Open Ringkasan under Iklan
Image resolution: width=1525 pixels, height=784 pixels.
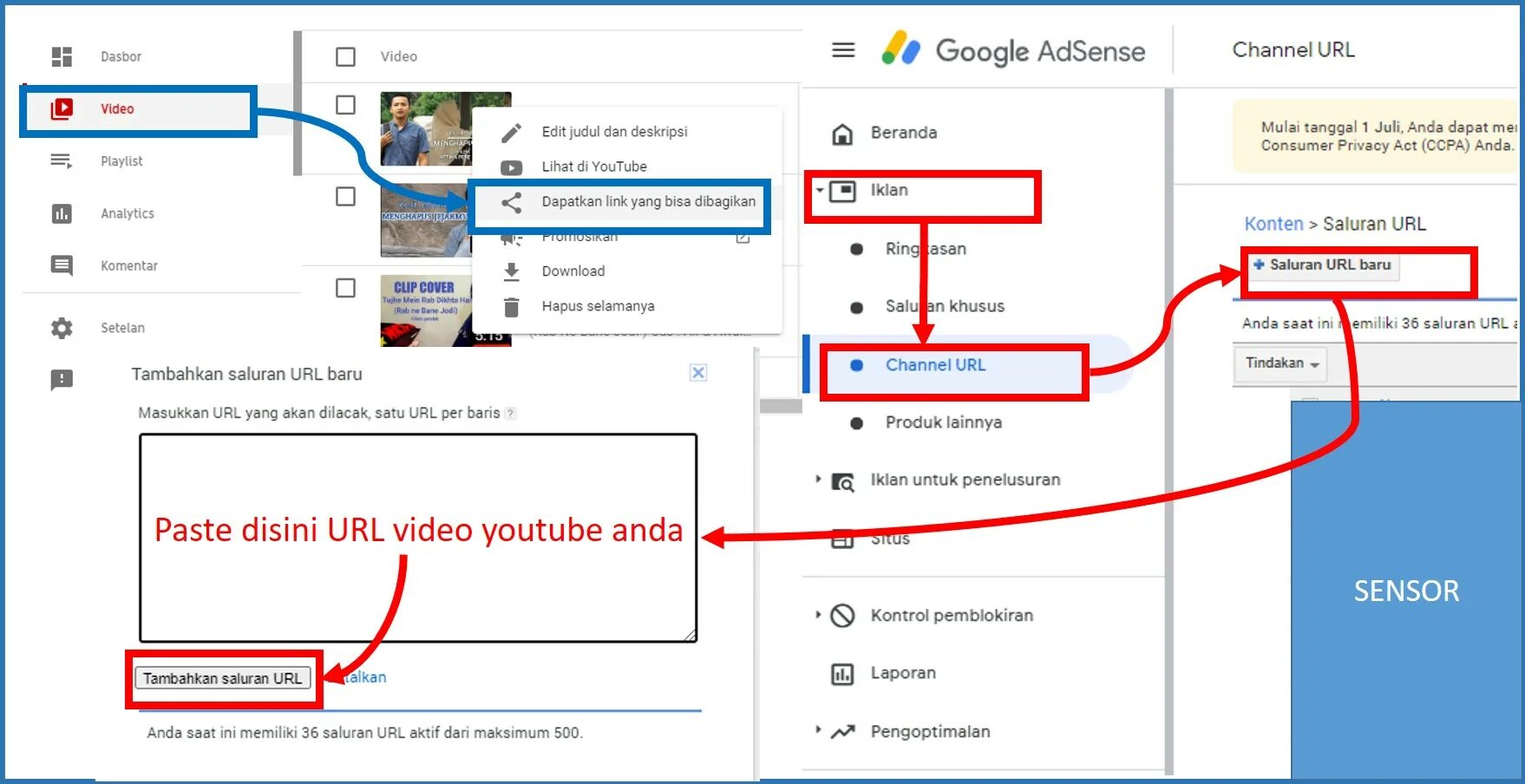pos(926,249)
